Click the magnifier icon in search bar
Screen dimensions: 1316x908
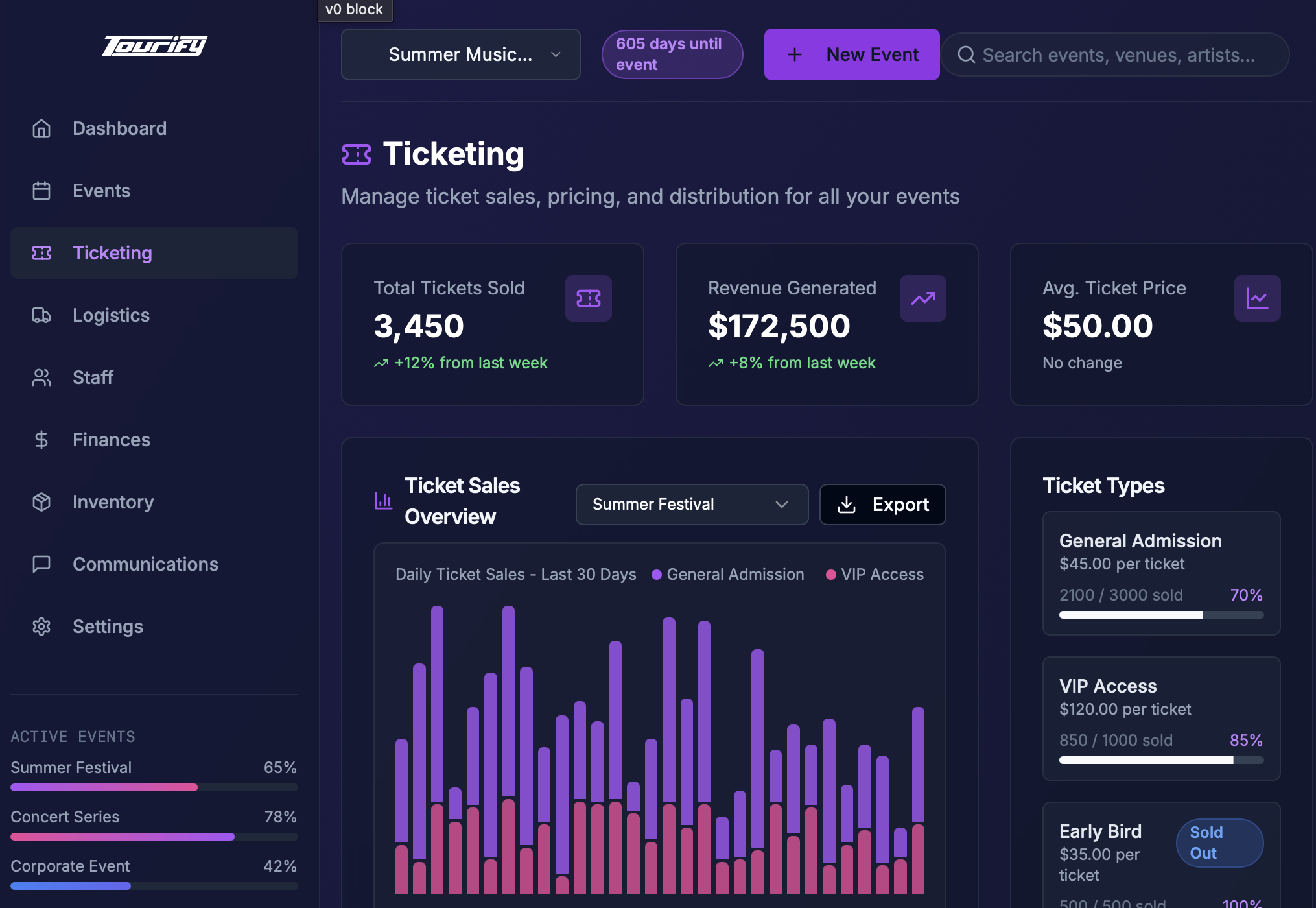967,54
